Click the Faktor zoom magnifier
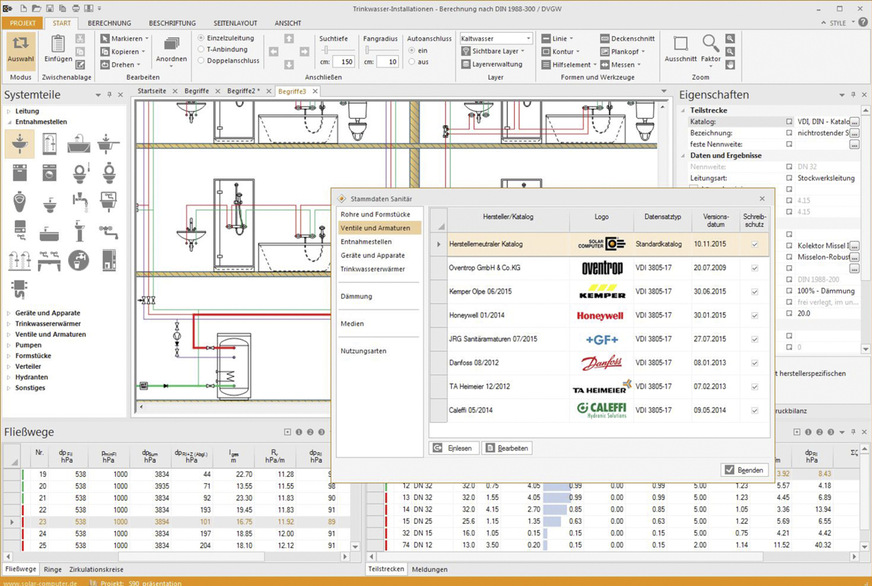Viewport: 872px width, 586px height. pyautogui.click(x=710, y=48)
